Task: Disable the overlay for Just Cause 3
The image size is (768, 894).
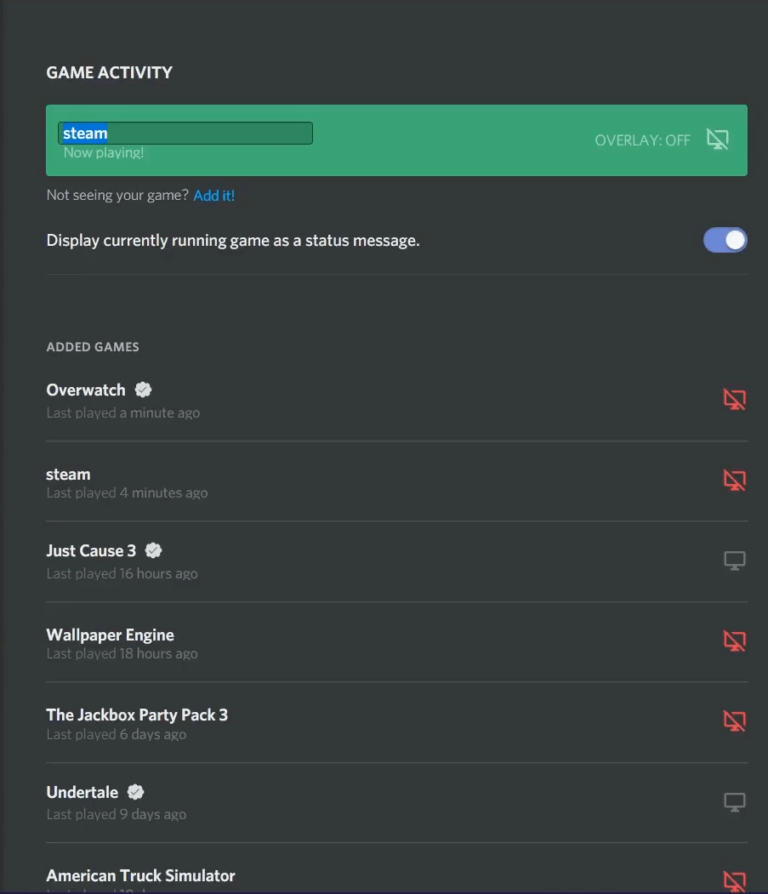Action: click(x=735, y=560)
